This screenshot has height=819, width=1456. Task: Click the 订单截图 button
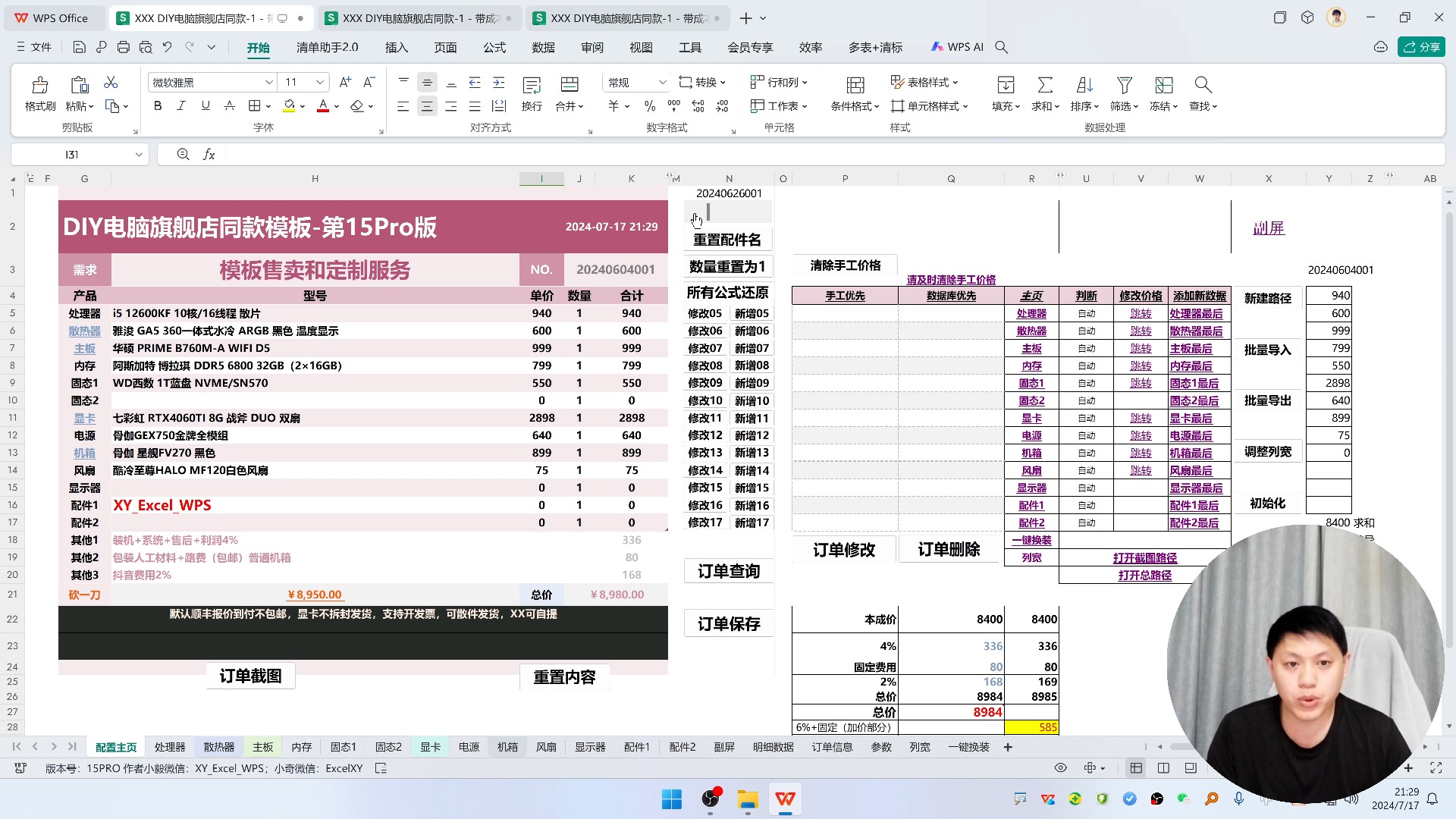click(251, 676)
